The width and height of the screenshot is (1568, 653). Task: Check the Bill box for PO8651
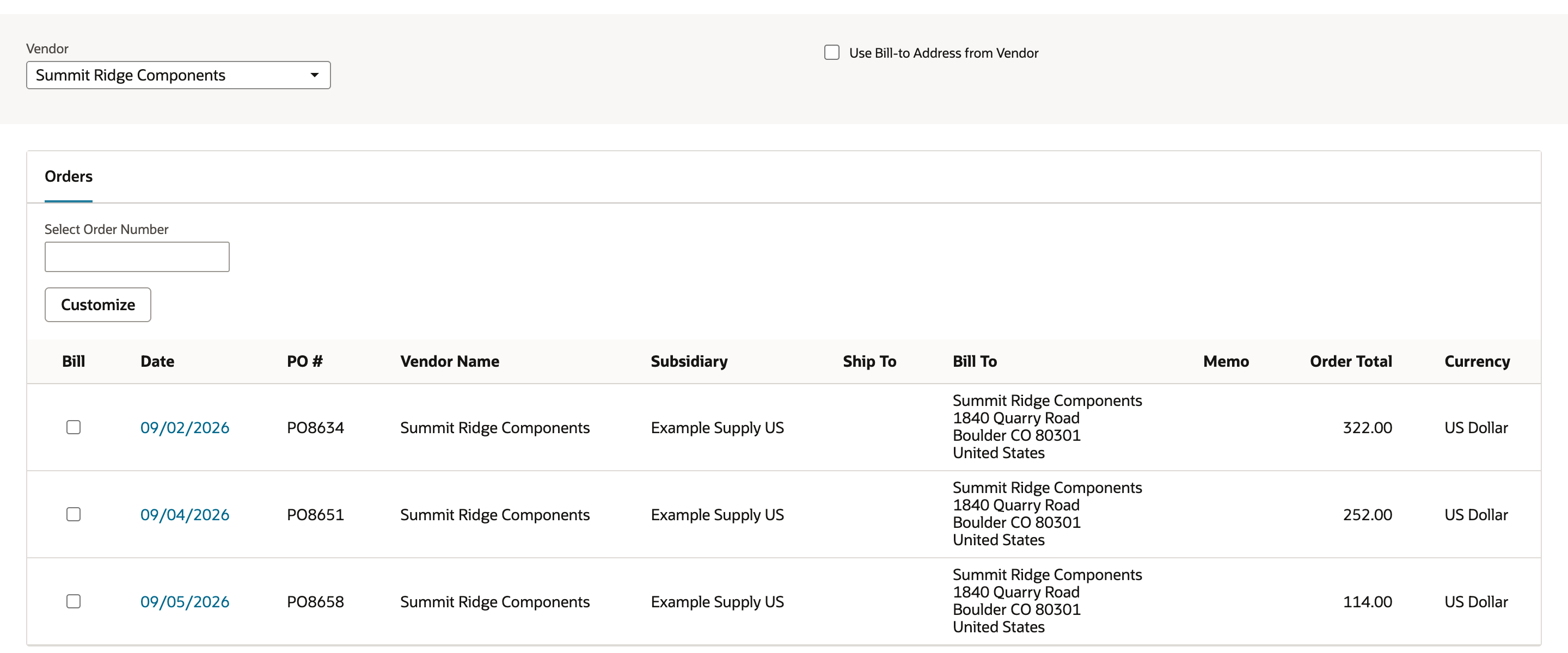pos(73,514)
